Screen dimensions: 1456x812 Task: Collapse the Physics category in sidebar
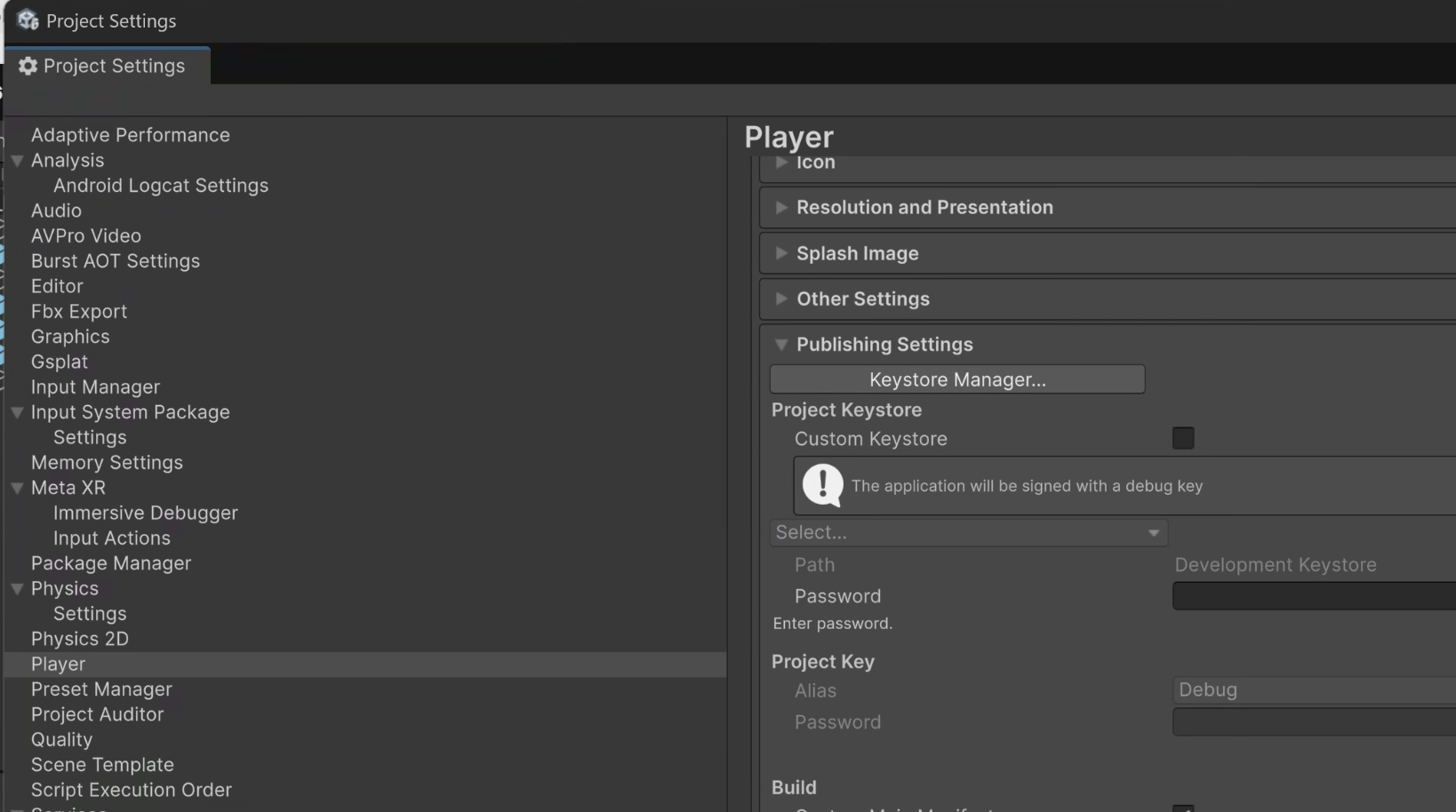[x=18, y=588]
